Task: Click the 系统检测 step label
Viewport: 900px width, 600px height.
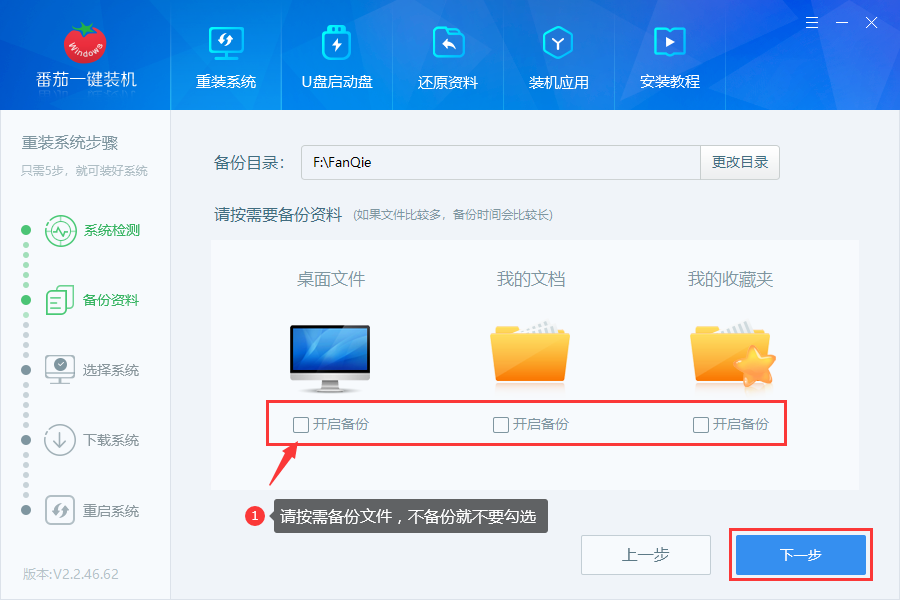Action: click(112, 231)
